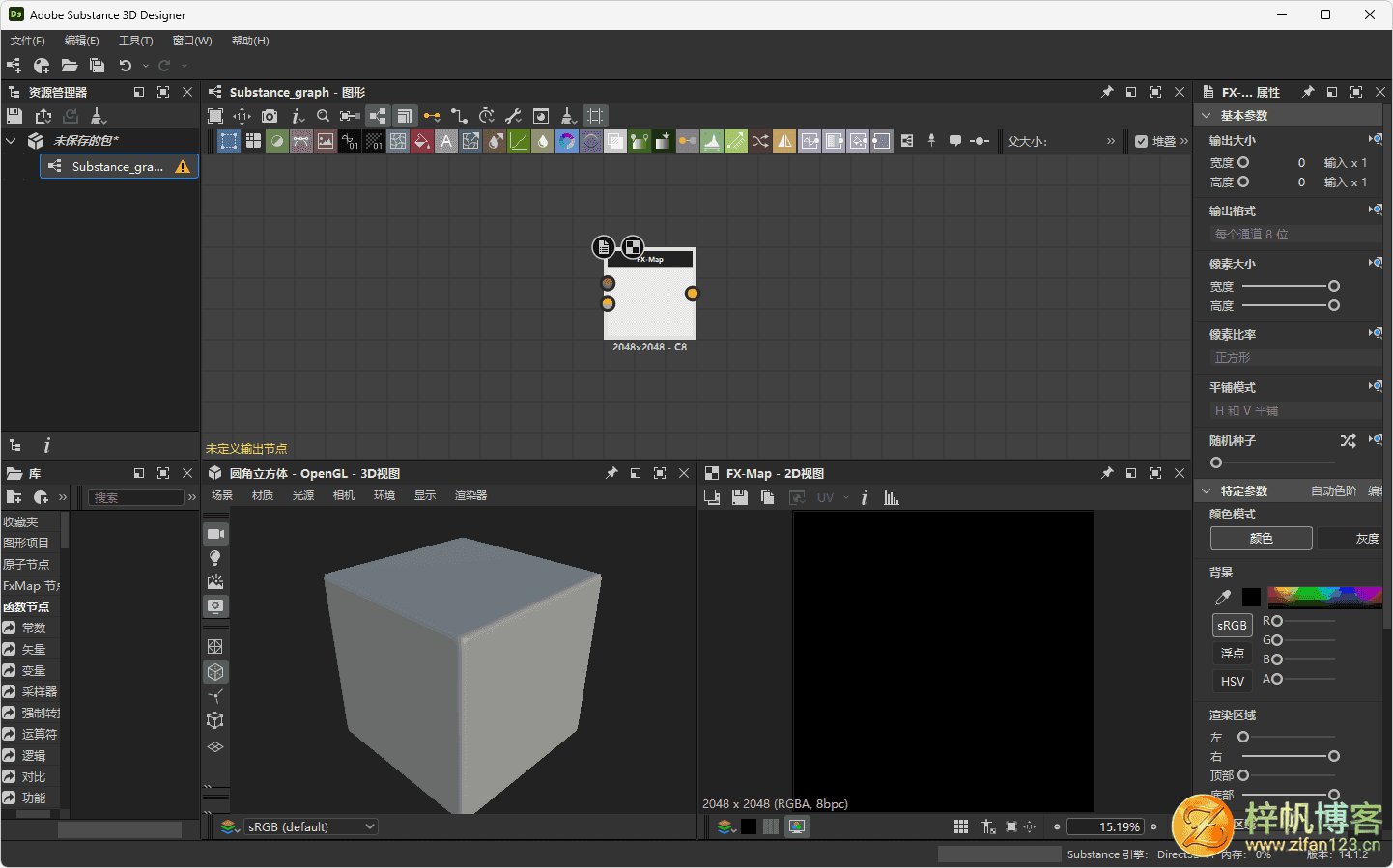Open the 帮助(H) menu

click(x=250, y=41)
